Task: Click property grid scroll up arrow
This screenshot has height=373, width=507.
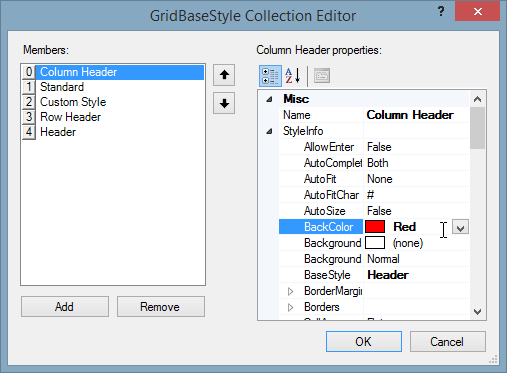Action: 478,99
